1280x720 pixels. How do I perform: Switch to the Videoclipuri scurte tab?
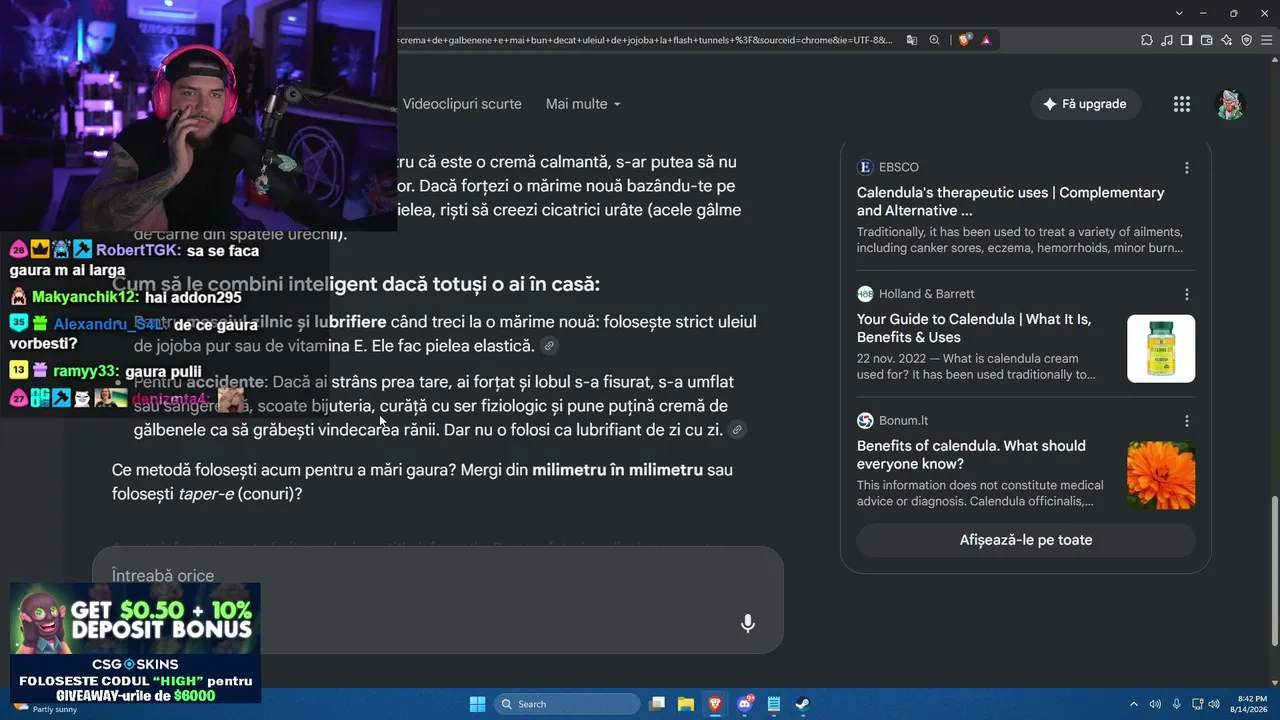(x=462, y=104)
